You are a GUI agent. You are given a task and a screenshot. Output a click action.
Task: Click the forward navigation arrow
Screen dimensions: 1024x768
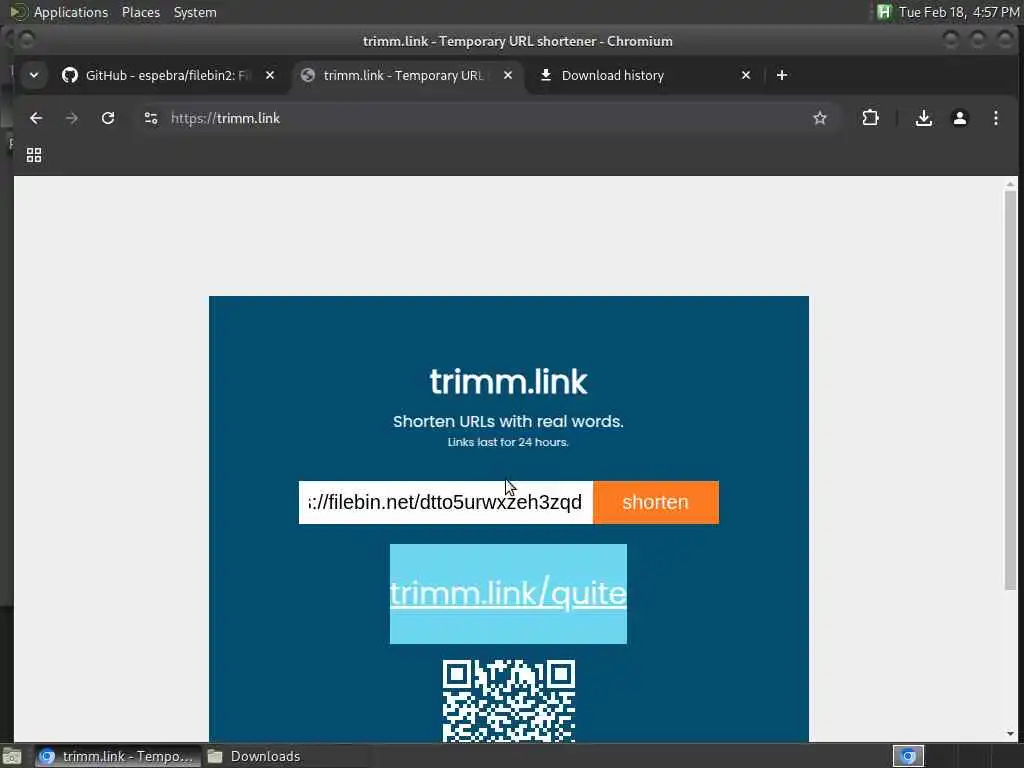click(x=72, y=118)
